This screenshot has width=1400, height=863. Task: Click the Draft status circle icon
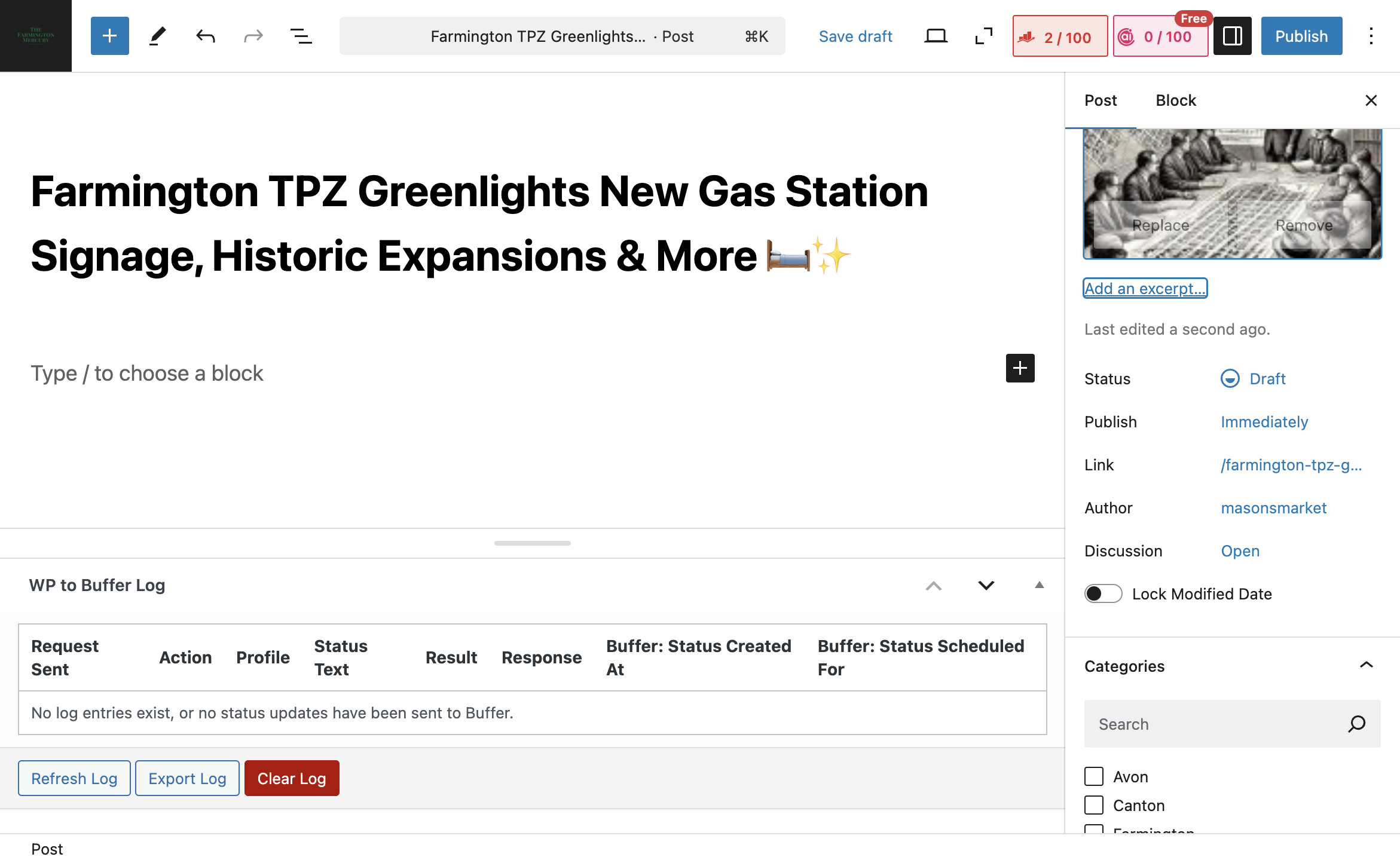1230,379
